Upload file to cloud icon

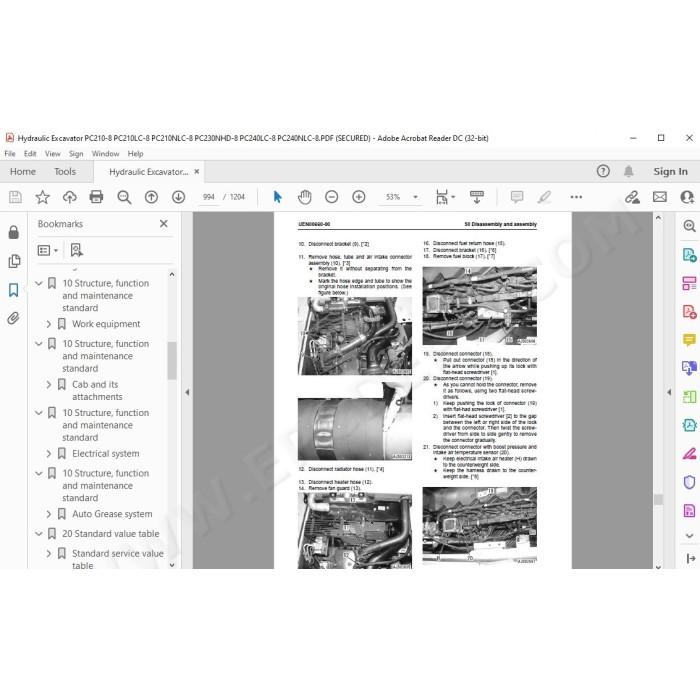(70, 197)
